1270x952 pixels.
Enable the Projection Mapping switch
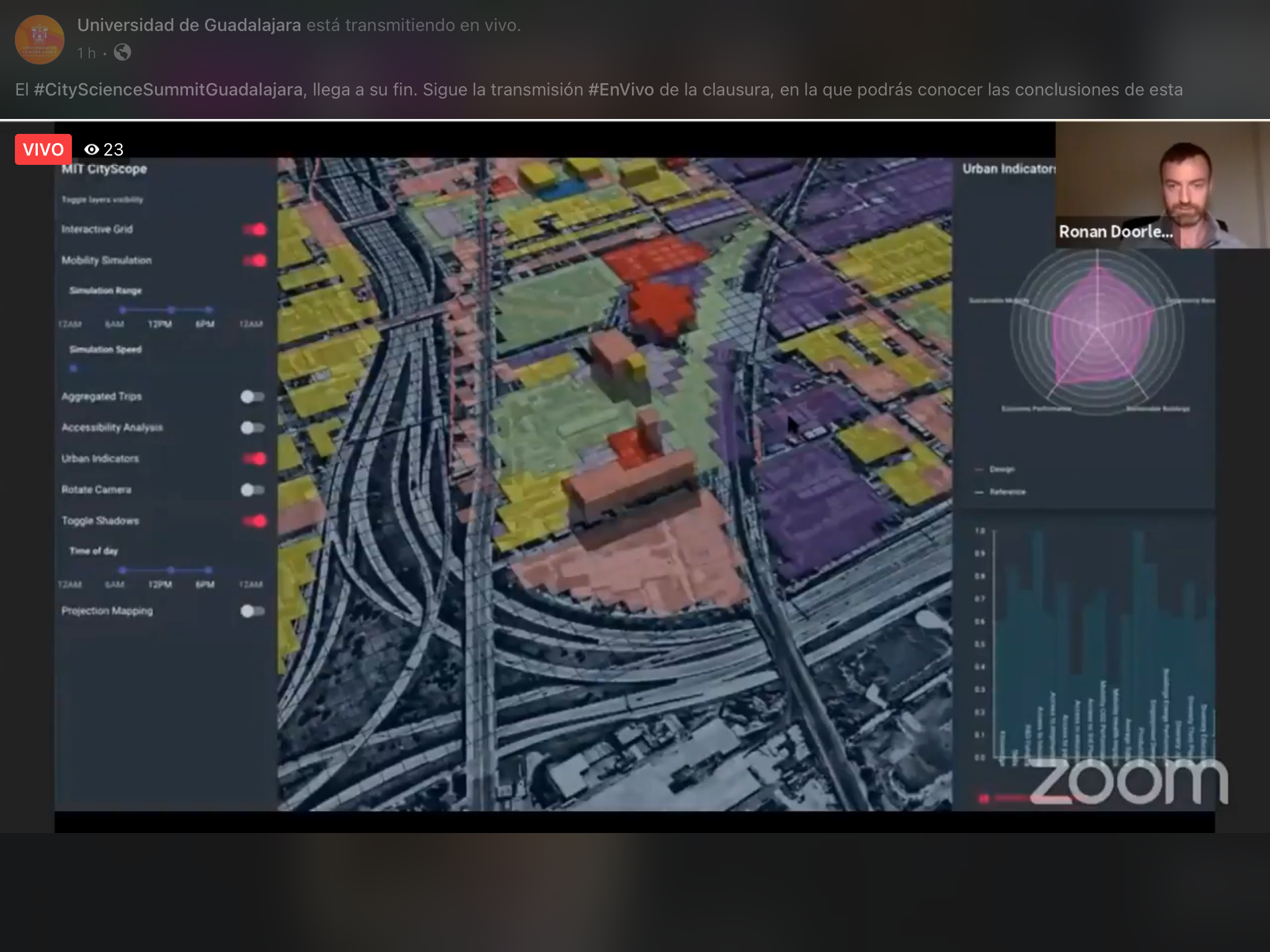tap(252, 611)
